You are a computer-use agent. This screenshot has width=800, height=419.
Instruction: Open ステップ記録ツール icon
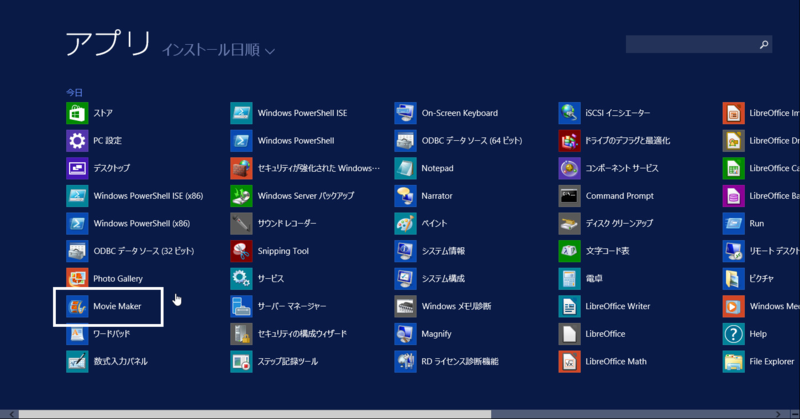pos(241,361)
